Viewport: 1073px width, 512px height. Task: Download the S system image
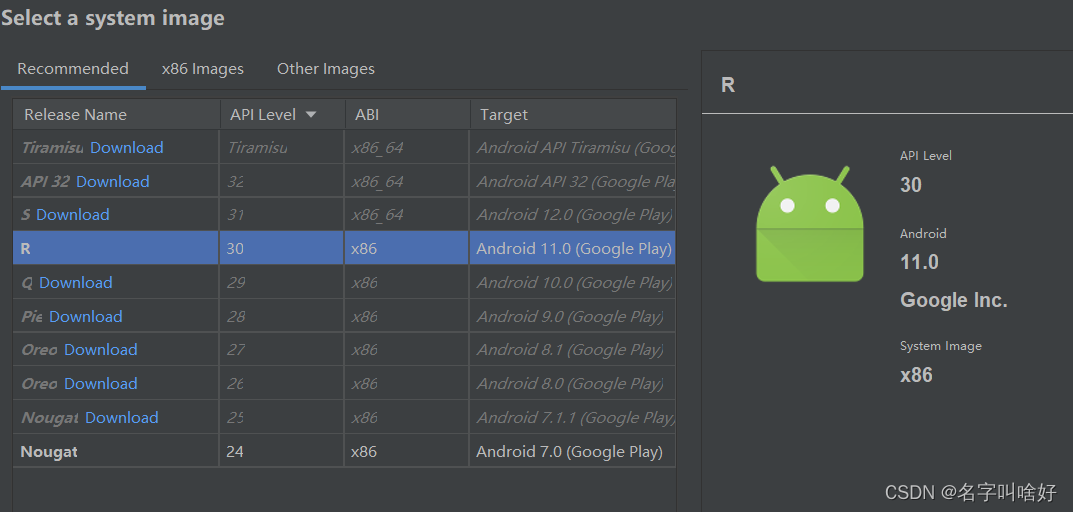click(x=73, y=214)
